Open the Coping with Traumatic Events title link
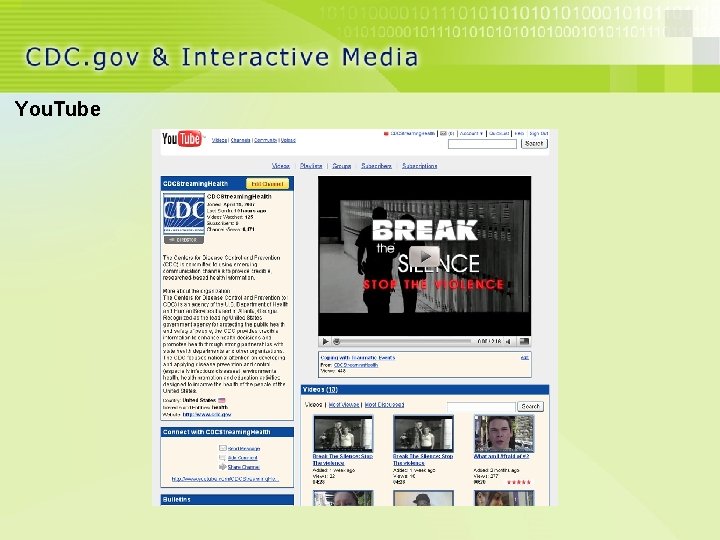The image size is (720, 540). coord(358,358)
